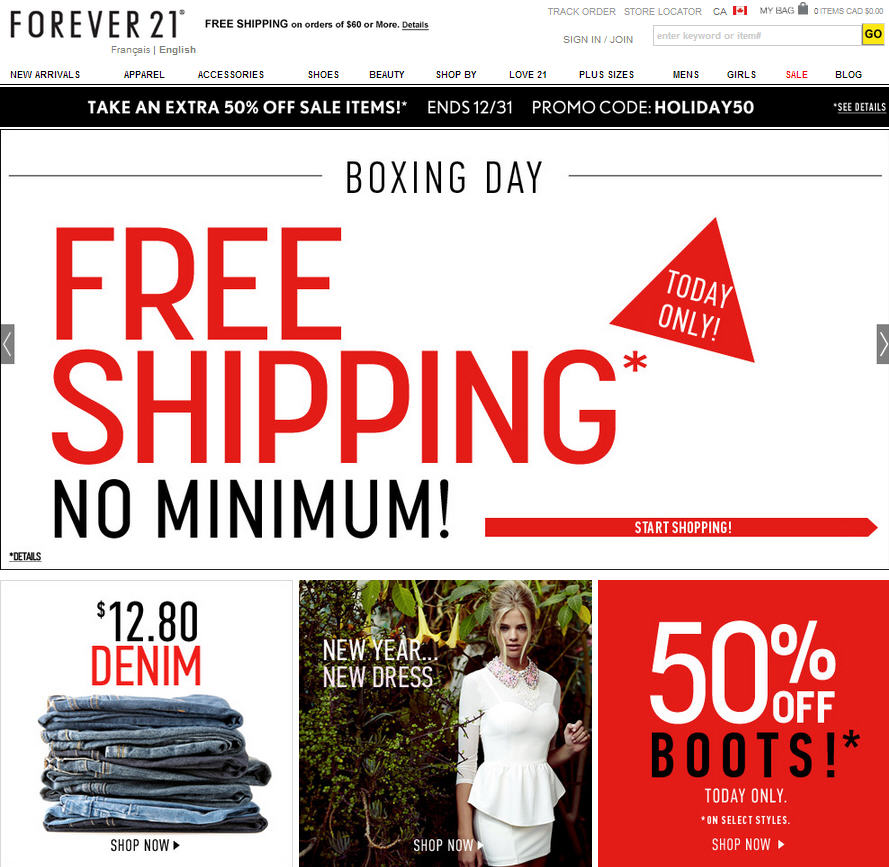Click the Canadian flag icon

tap(739, 10)
